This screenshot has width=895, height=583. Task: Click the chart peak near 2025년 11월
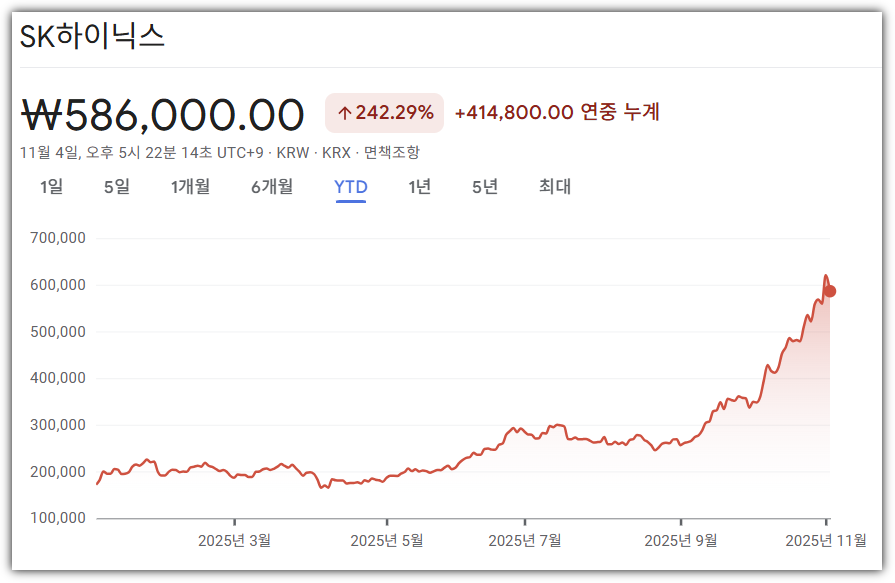pyautogui.click(x=826, y=275)
